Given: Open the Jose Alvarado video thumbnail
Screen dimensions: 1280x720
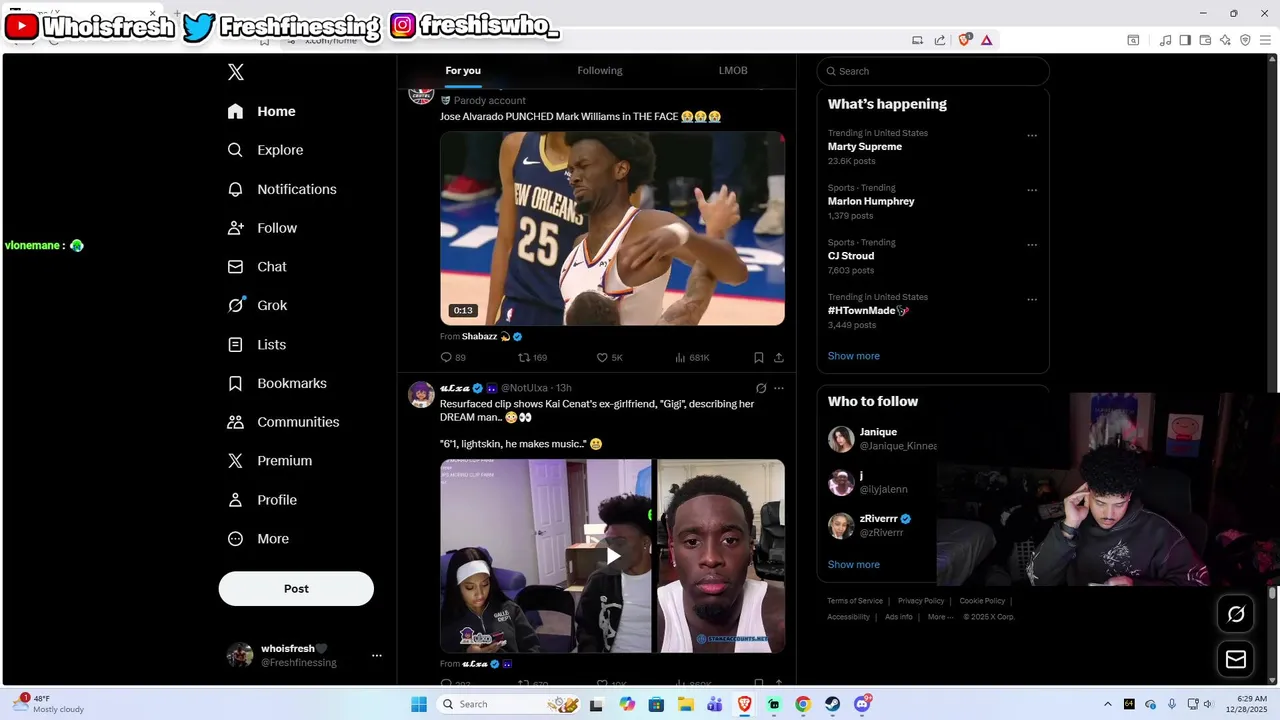Looking at the screenshot, I should [x=612, y=228].
